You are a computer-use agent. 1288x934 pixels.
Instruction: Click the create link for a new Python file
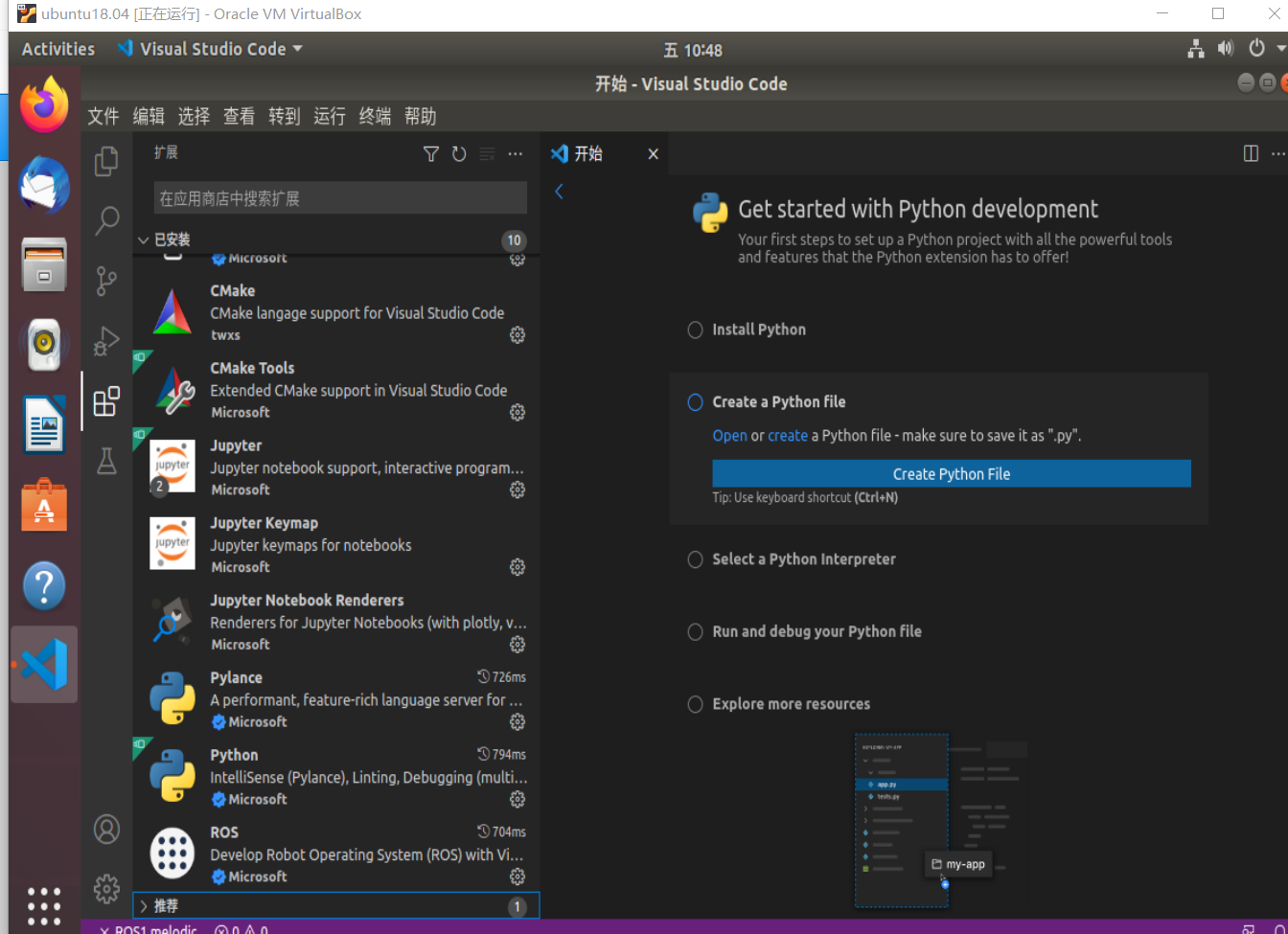(x=788, y=435)
